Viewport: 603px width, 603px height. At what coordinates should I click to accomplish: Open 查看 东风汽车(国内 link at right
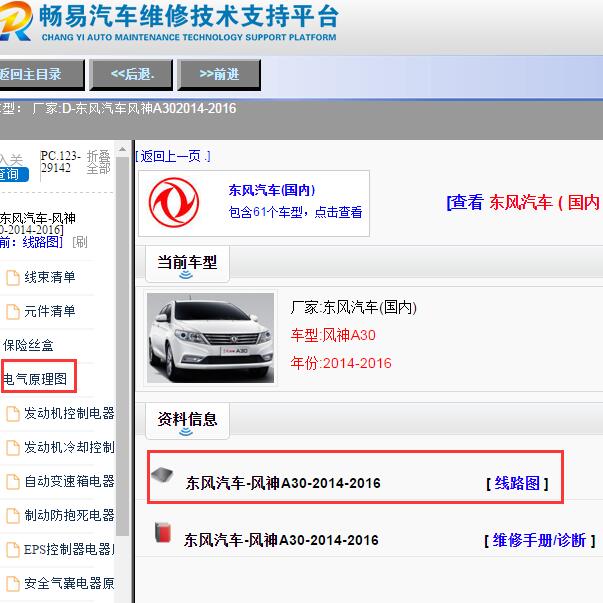tap(524, 202)
